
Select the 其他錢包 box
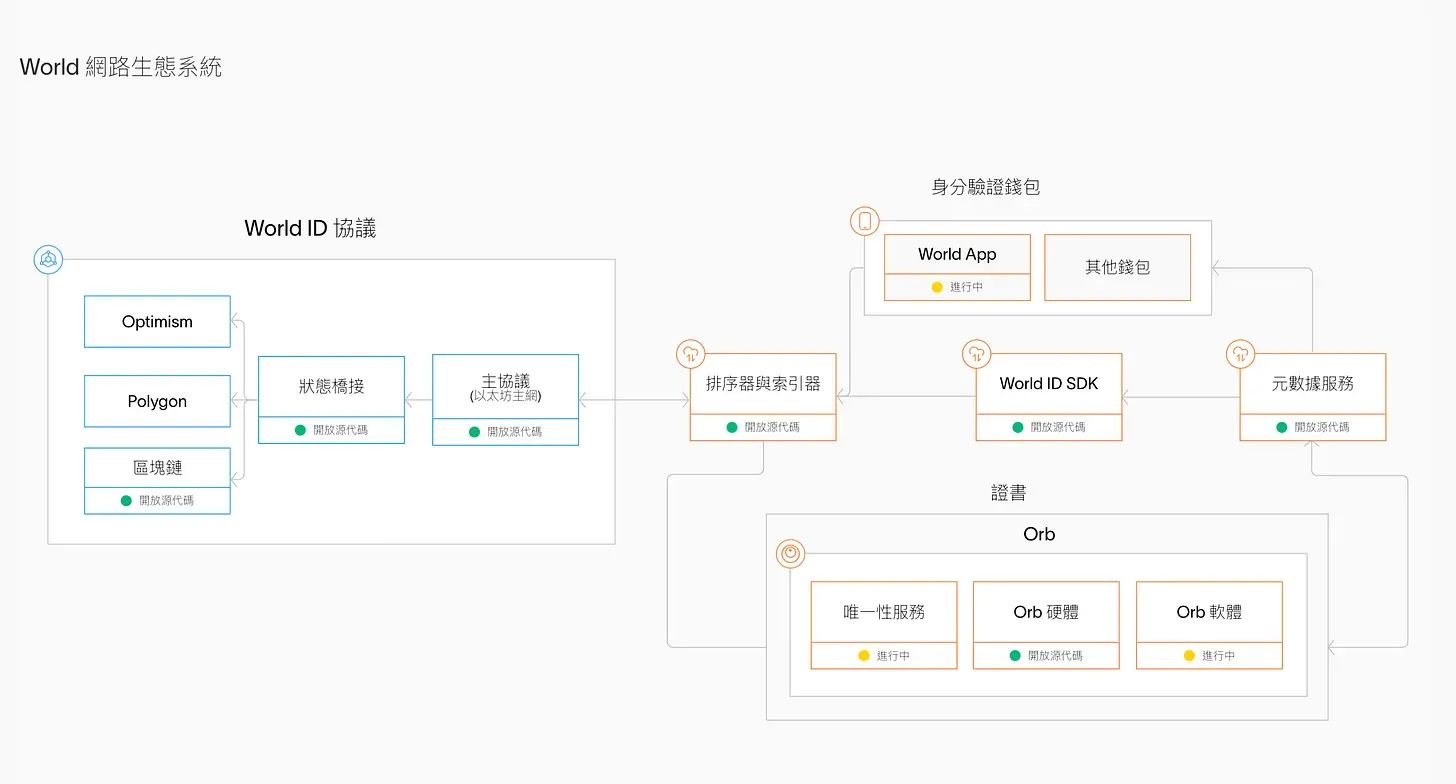pos(1117,268)
